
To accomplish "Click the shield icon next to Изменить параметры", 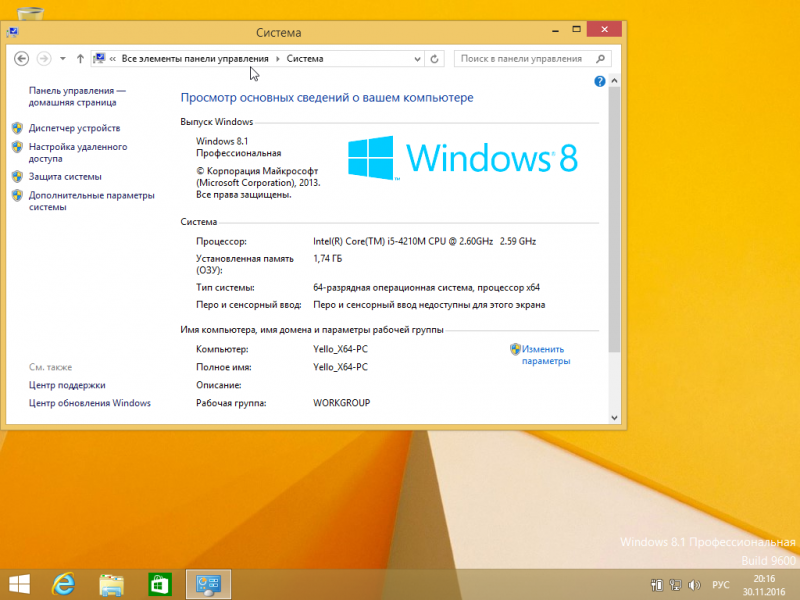I will click(x=515, y=349).
